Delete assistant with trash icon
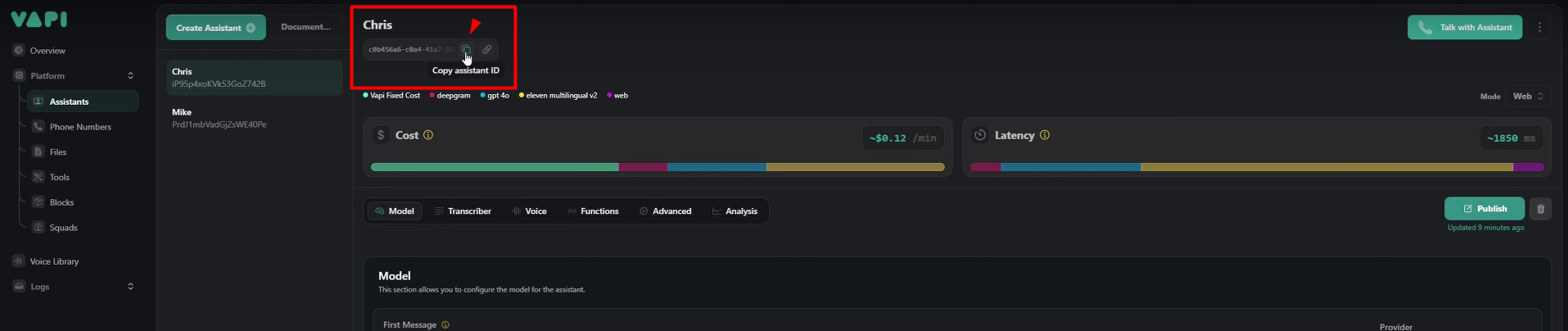The image size is (1568, 331). pyautogui.click(x=1540, y=209)
